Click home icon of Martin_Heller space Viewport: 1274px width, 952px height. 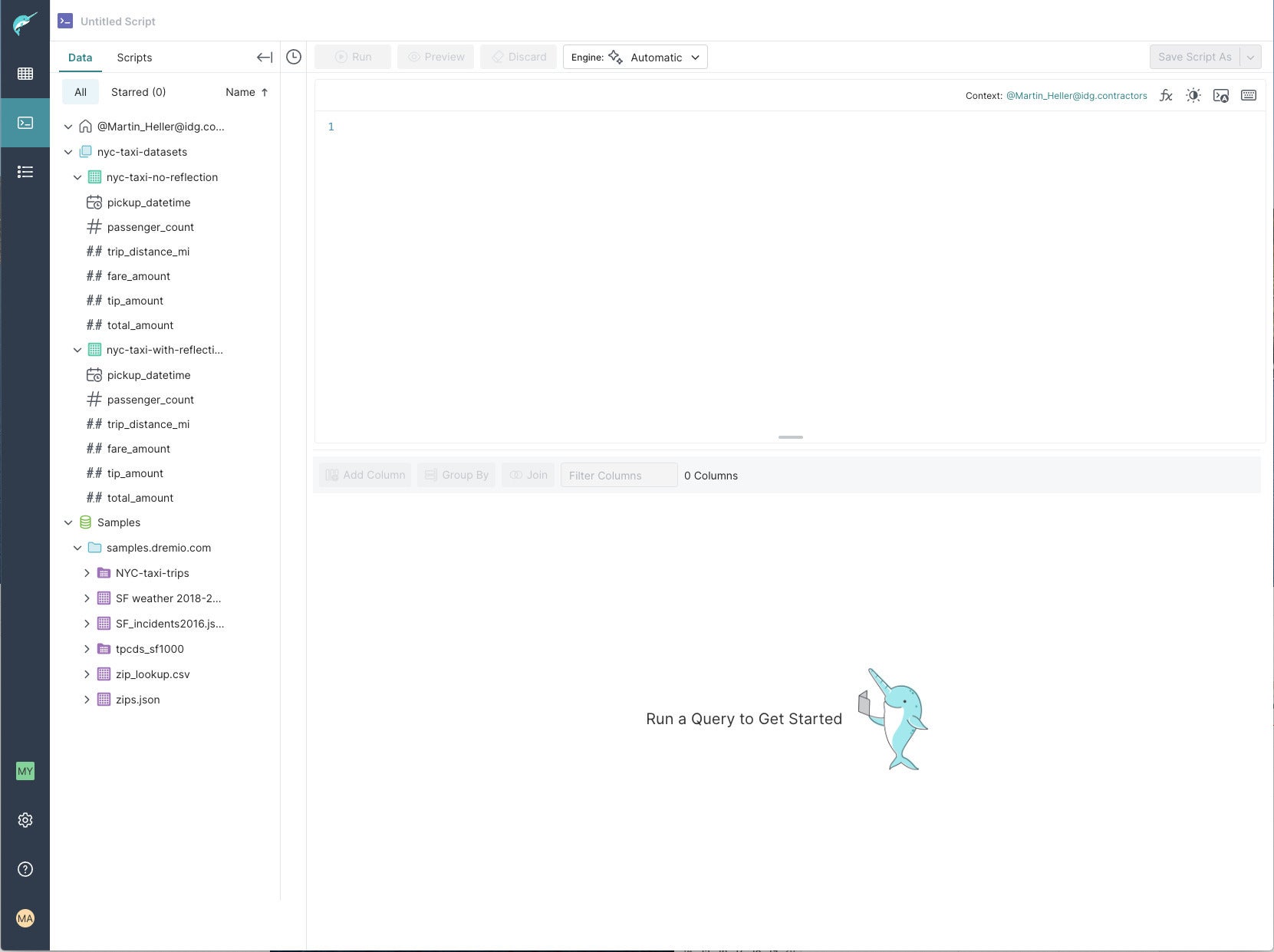click(86, 127)
